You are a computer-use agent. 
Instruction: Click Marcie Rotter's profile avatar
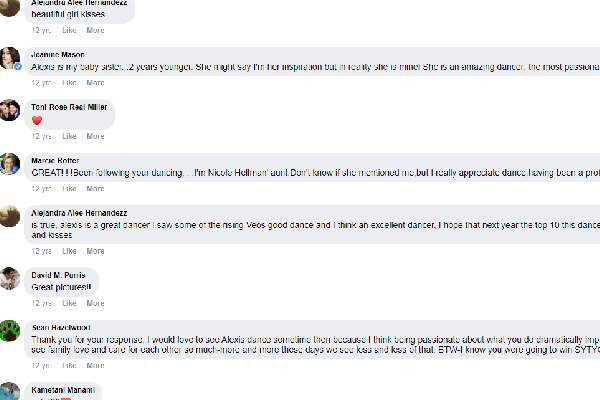(10, 163)
